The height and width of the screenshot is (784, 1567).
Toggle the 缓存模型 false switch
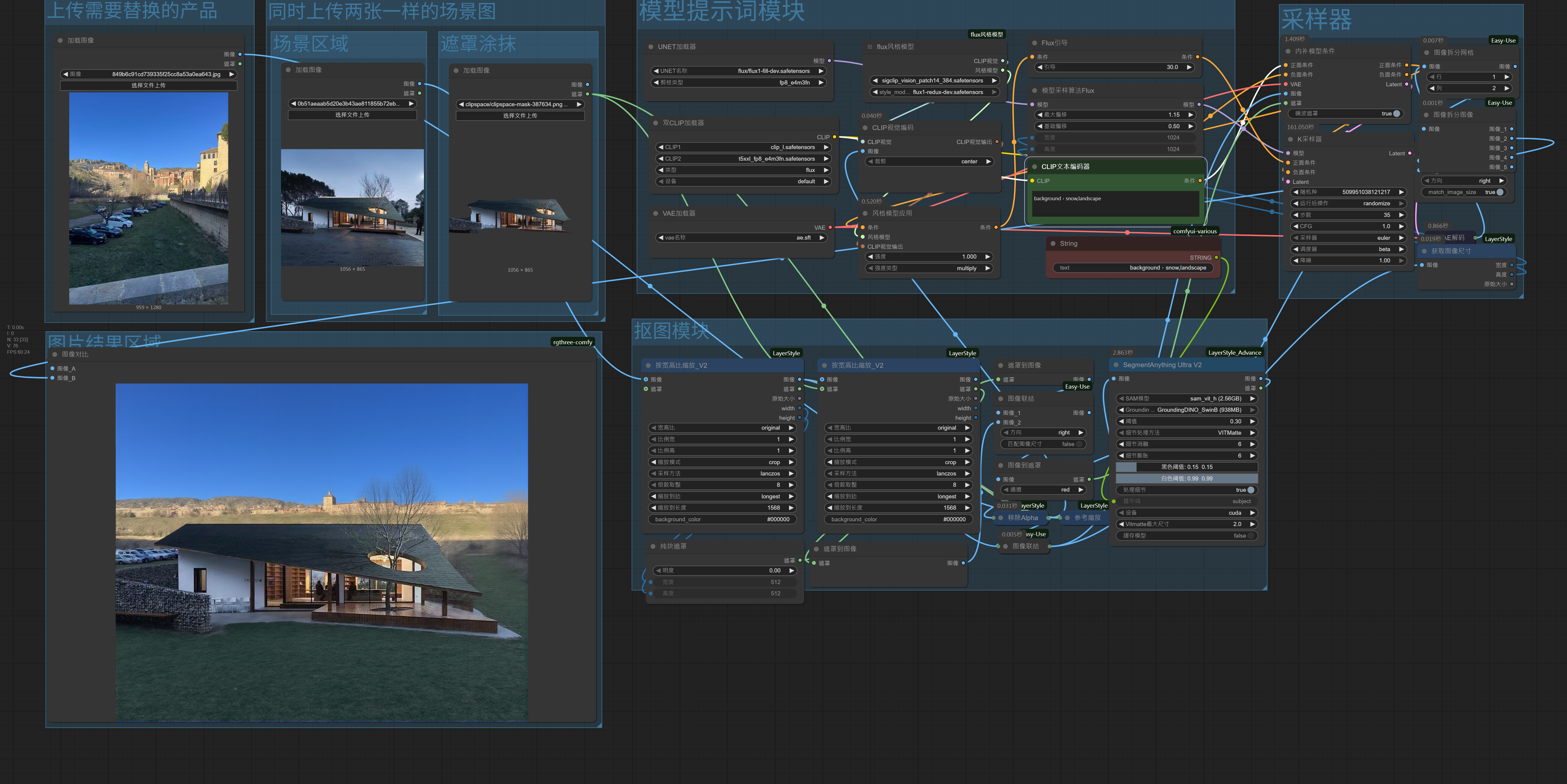(x=1250, y=536)
